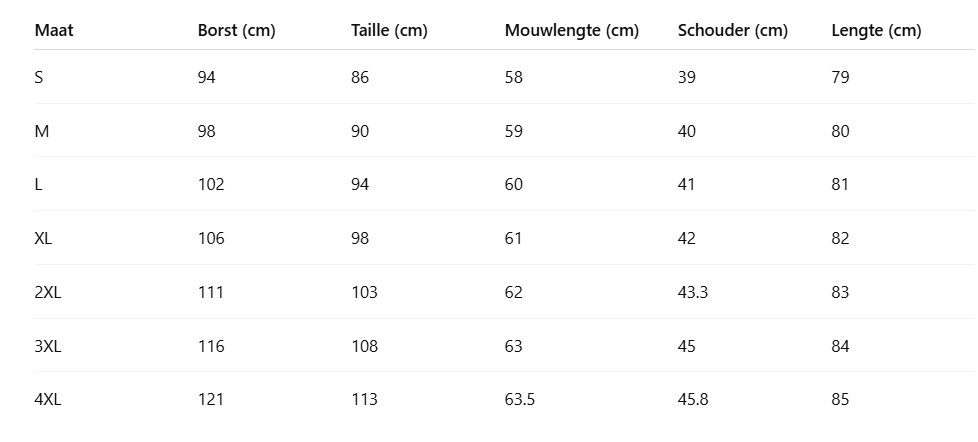Viewport: 978px width, 442px height.
Task: Select the 2XL size row label
Action: [x=47, y=292]
